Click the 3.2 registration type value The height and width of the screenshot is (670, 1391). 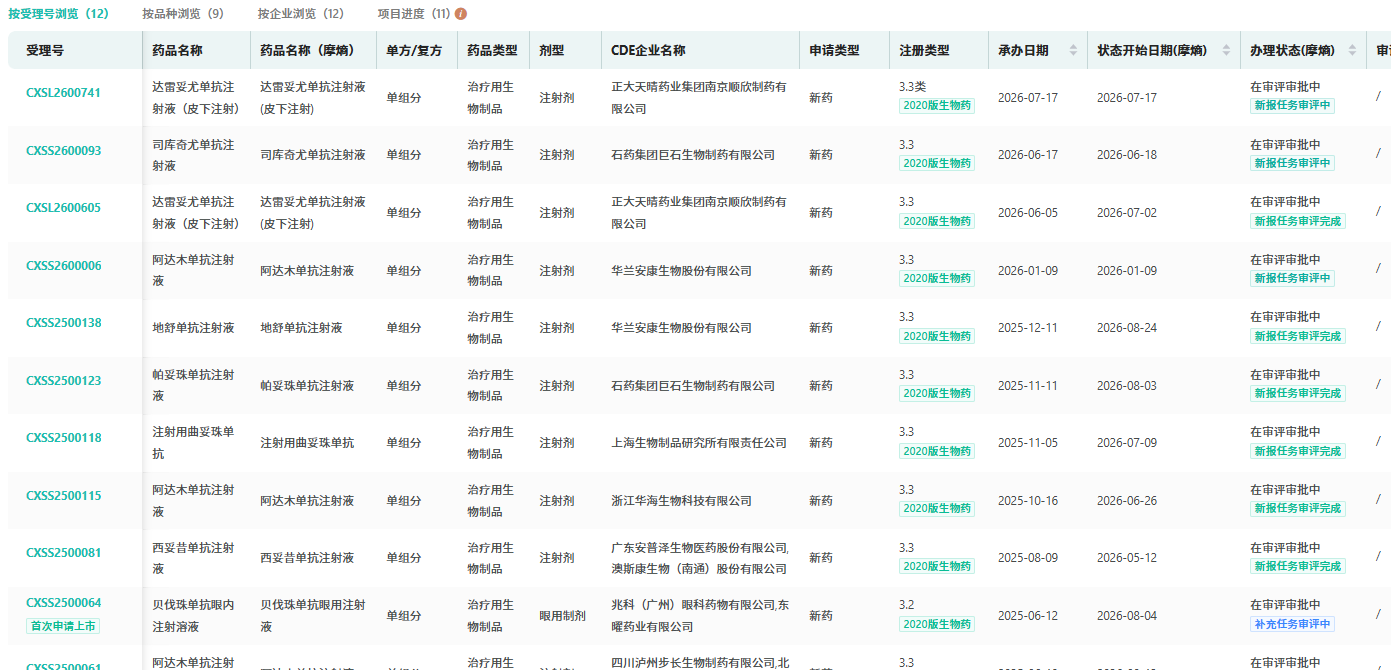tap(907, 605)
